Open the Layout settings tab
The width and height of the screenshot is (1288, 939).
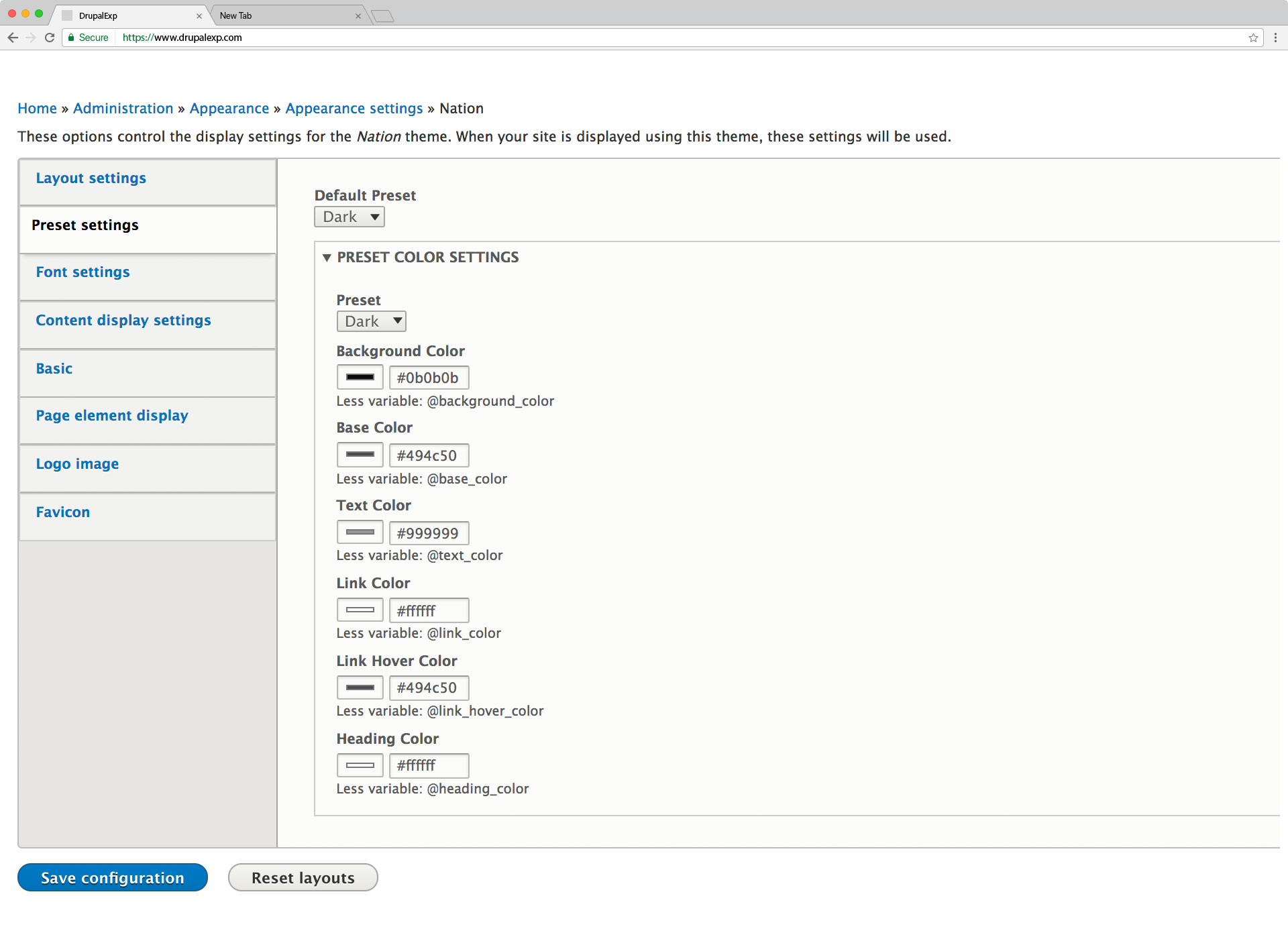[91, 178]
